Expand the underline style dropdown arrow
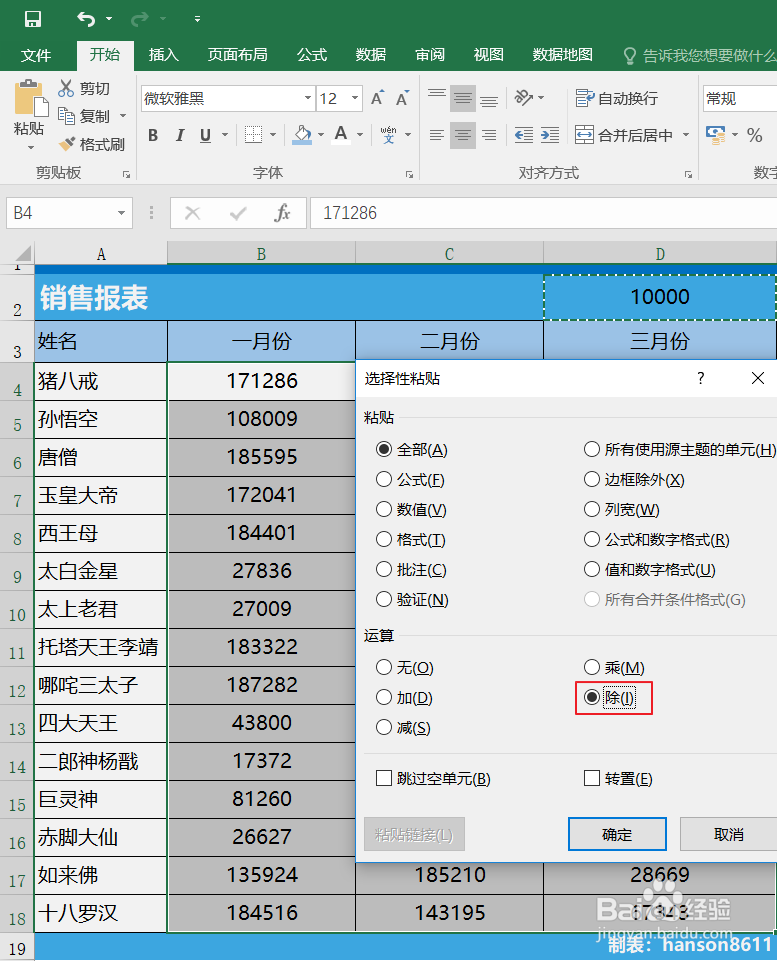Screen dimensions: 777x961 pyautogui.click(x=225, y=135)
